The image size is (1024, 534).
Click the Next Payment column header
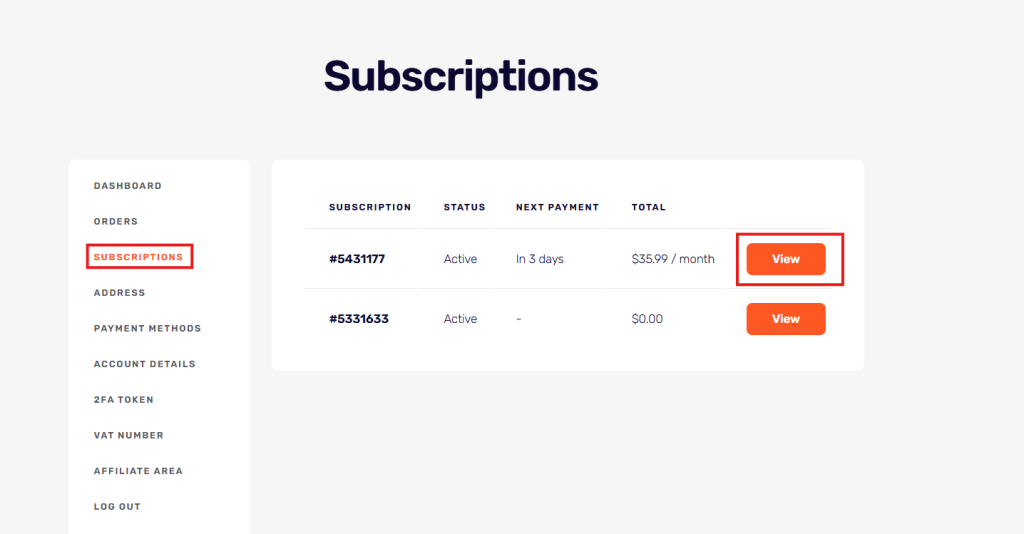click(x=557, y=208)
